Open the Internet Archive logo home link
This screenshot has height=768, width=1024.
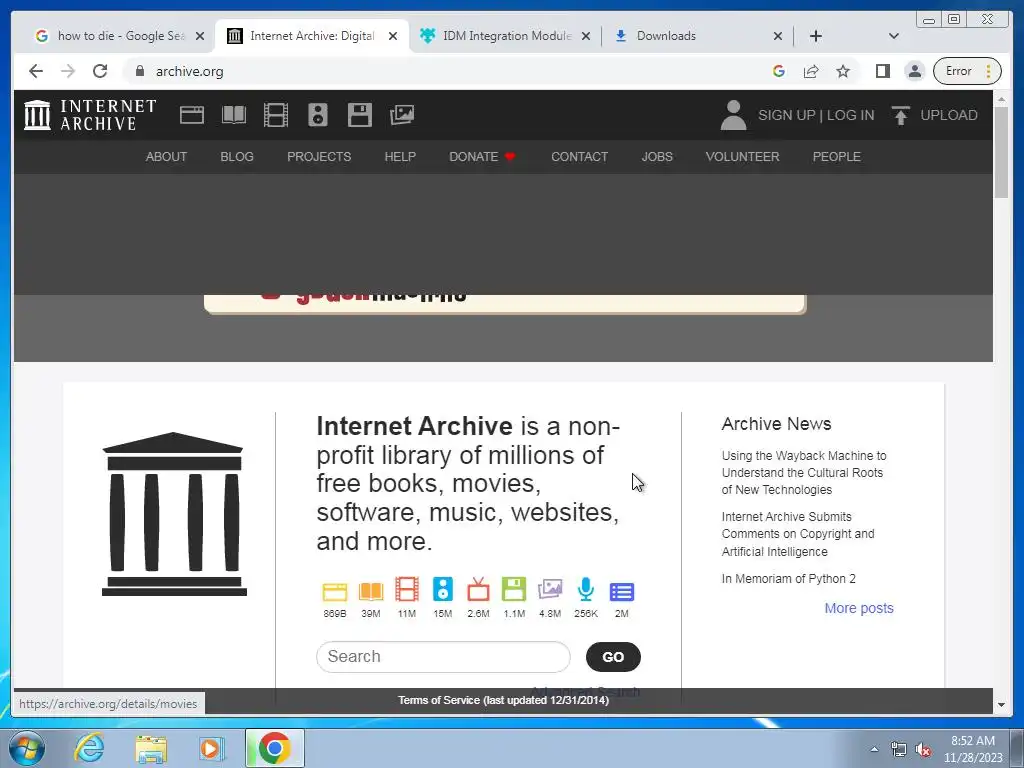90,115
